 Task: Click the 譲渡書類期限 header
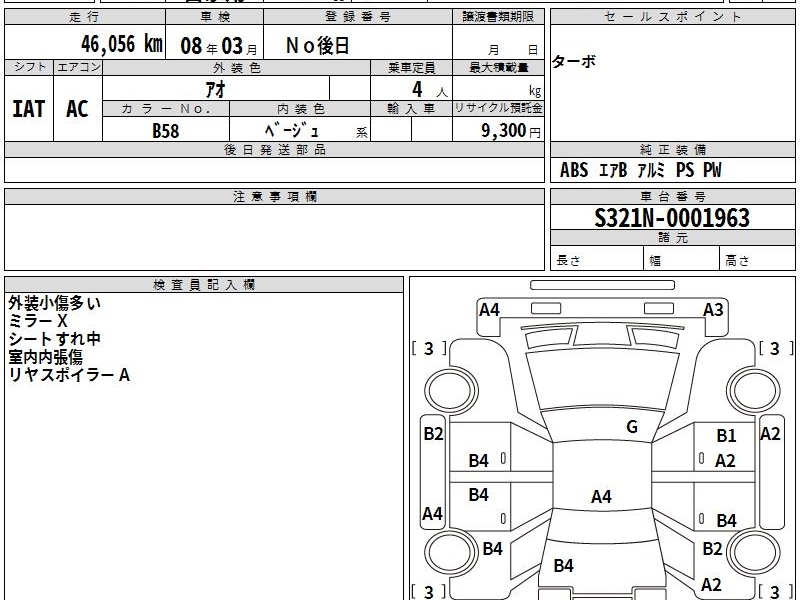pos(498,17)
